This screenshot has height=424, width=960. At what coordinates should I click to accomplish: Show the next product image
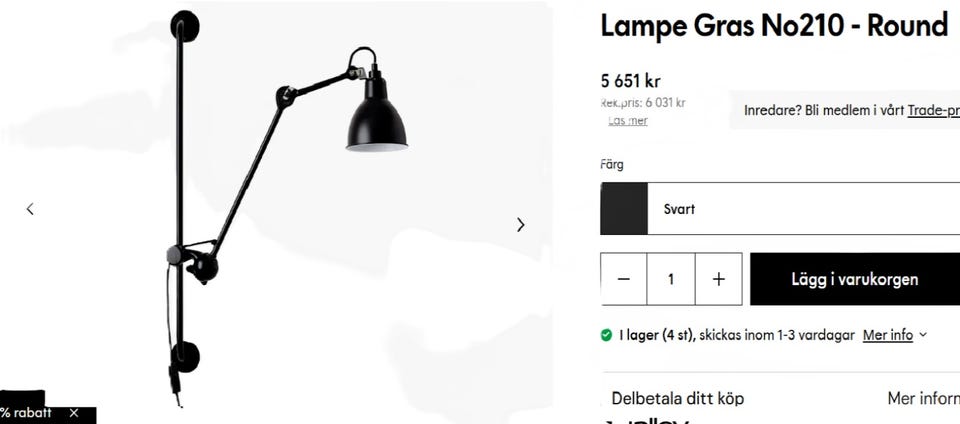[x=520, y=225]
